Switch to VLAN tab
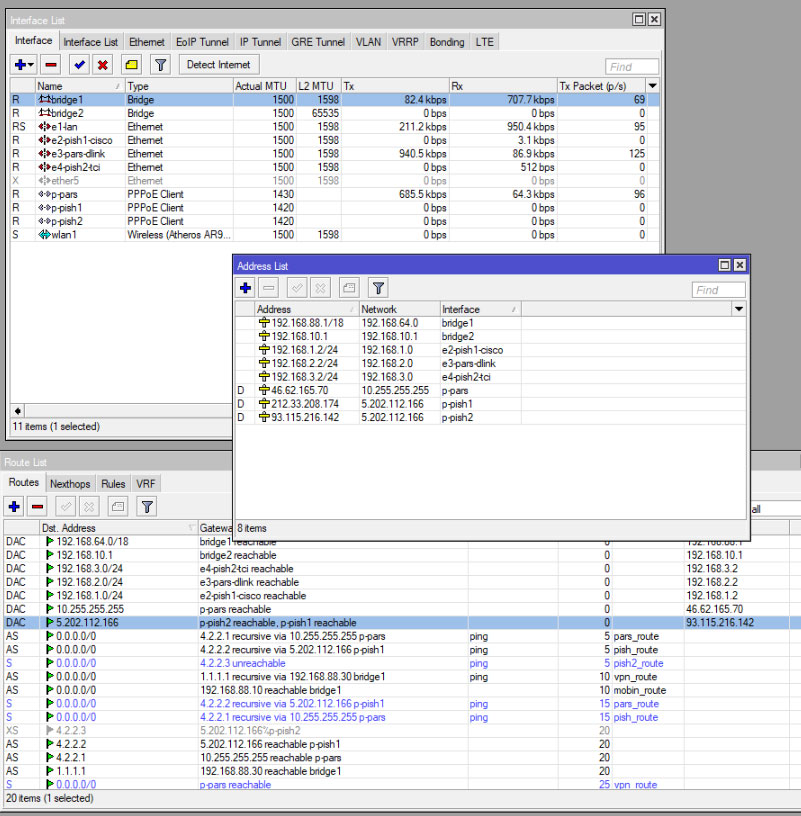The image size is (801, 816). pos(368,42)
